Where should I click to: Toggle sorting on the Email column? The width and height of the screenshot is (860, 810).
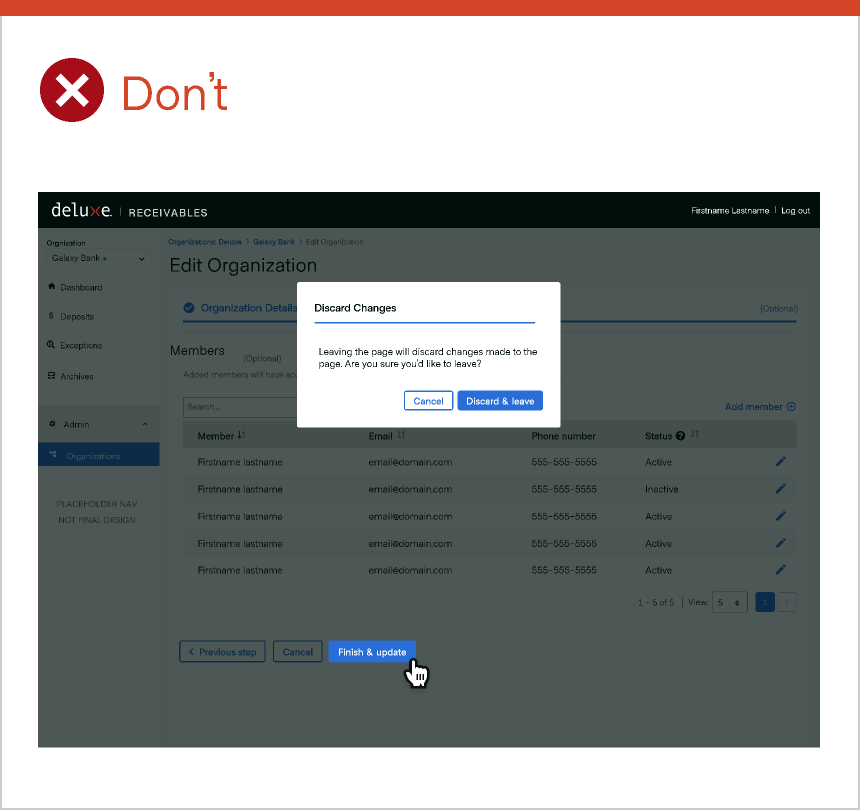403,436
